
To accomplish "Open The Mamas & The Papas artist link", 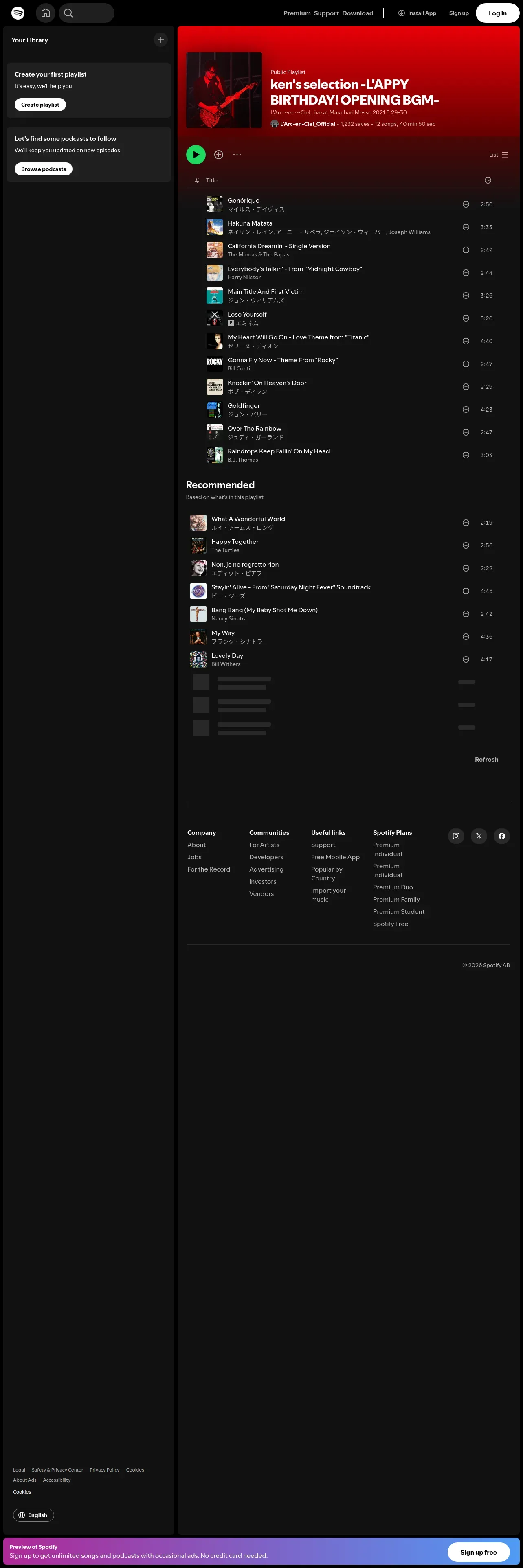I will point(258,255).
